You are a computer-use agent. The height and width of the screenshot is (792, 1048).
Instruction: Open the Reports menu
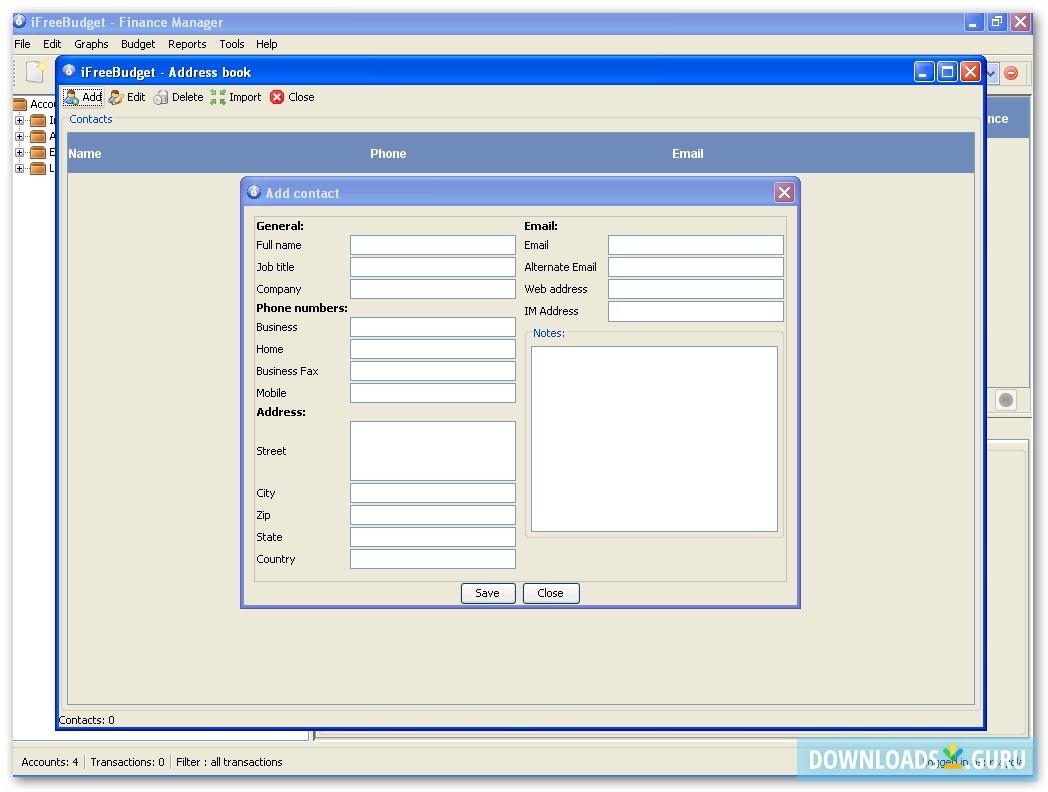tap(187, 44)
